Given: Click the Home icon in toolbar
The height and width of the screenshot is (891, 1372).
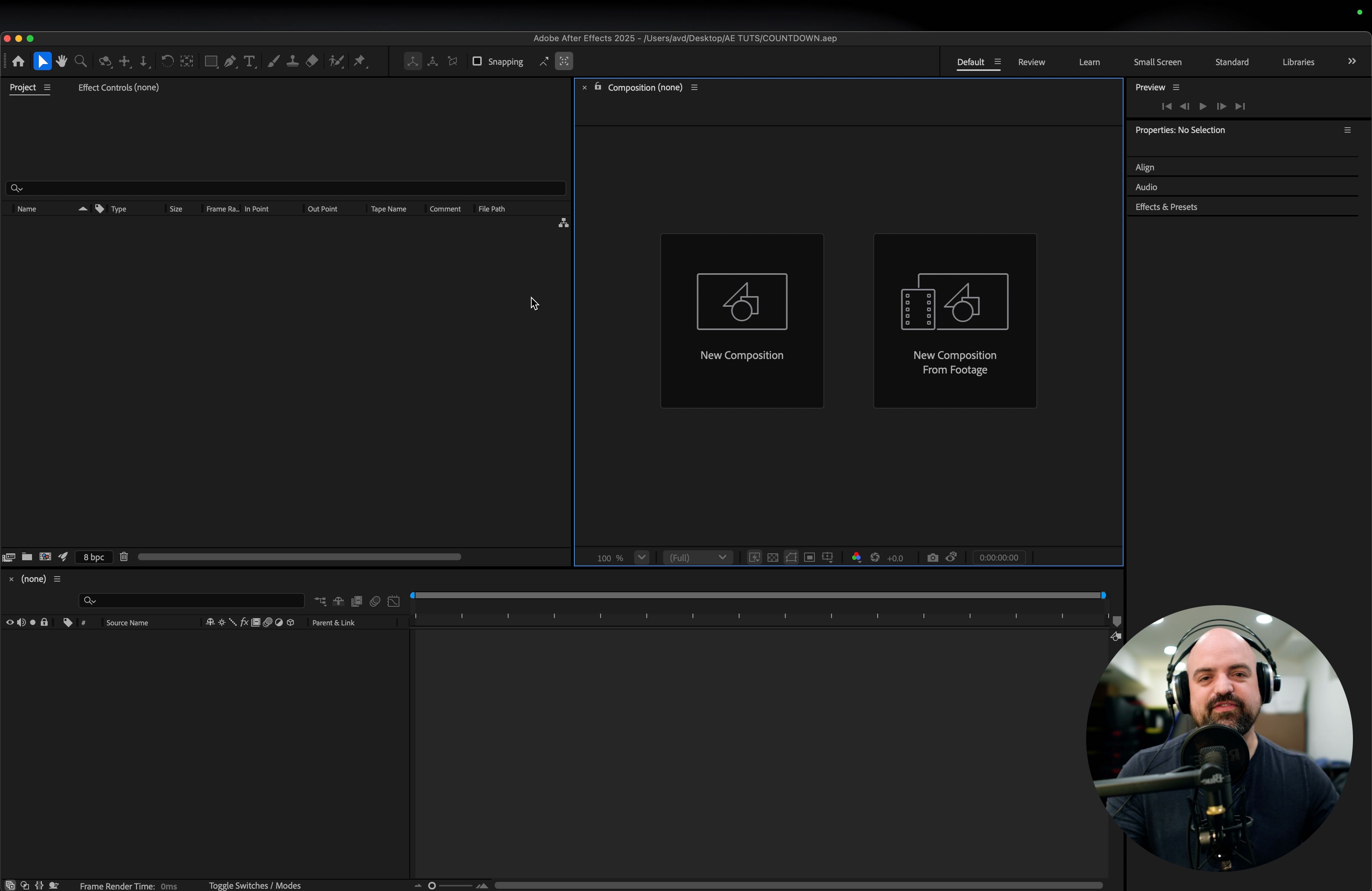Looking at the screenshot, I should coord(18,62).
